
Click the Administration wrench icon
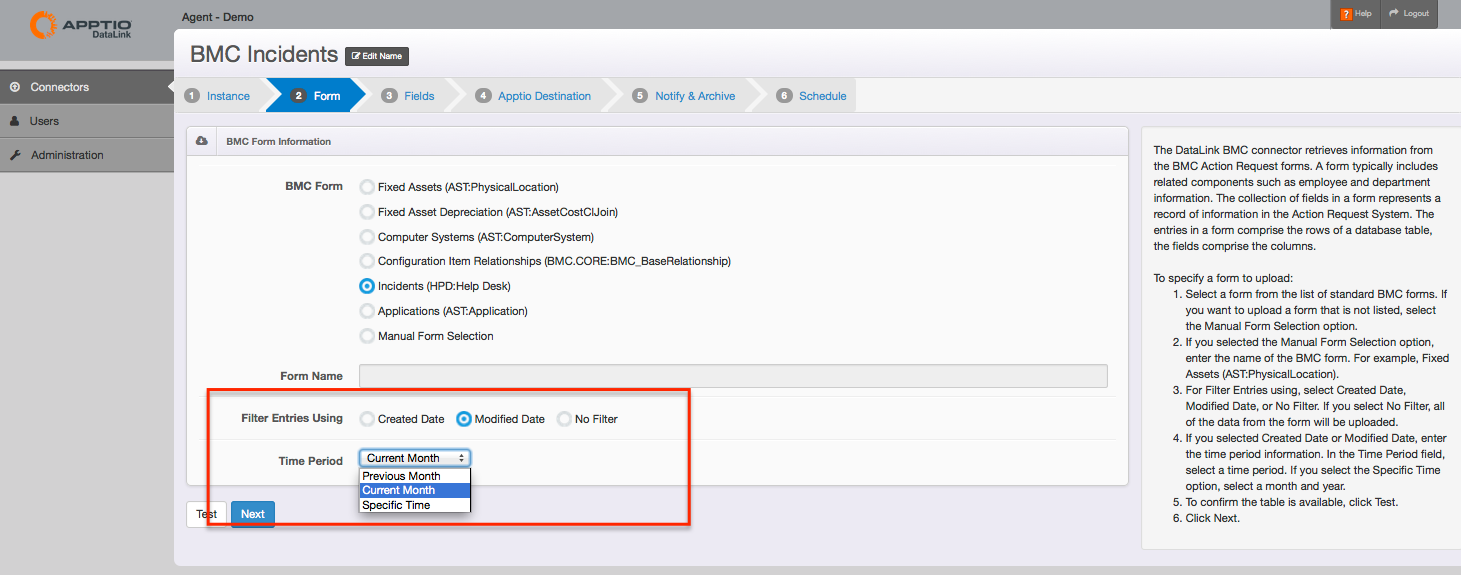coord(15,155)
